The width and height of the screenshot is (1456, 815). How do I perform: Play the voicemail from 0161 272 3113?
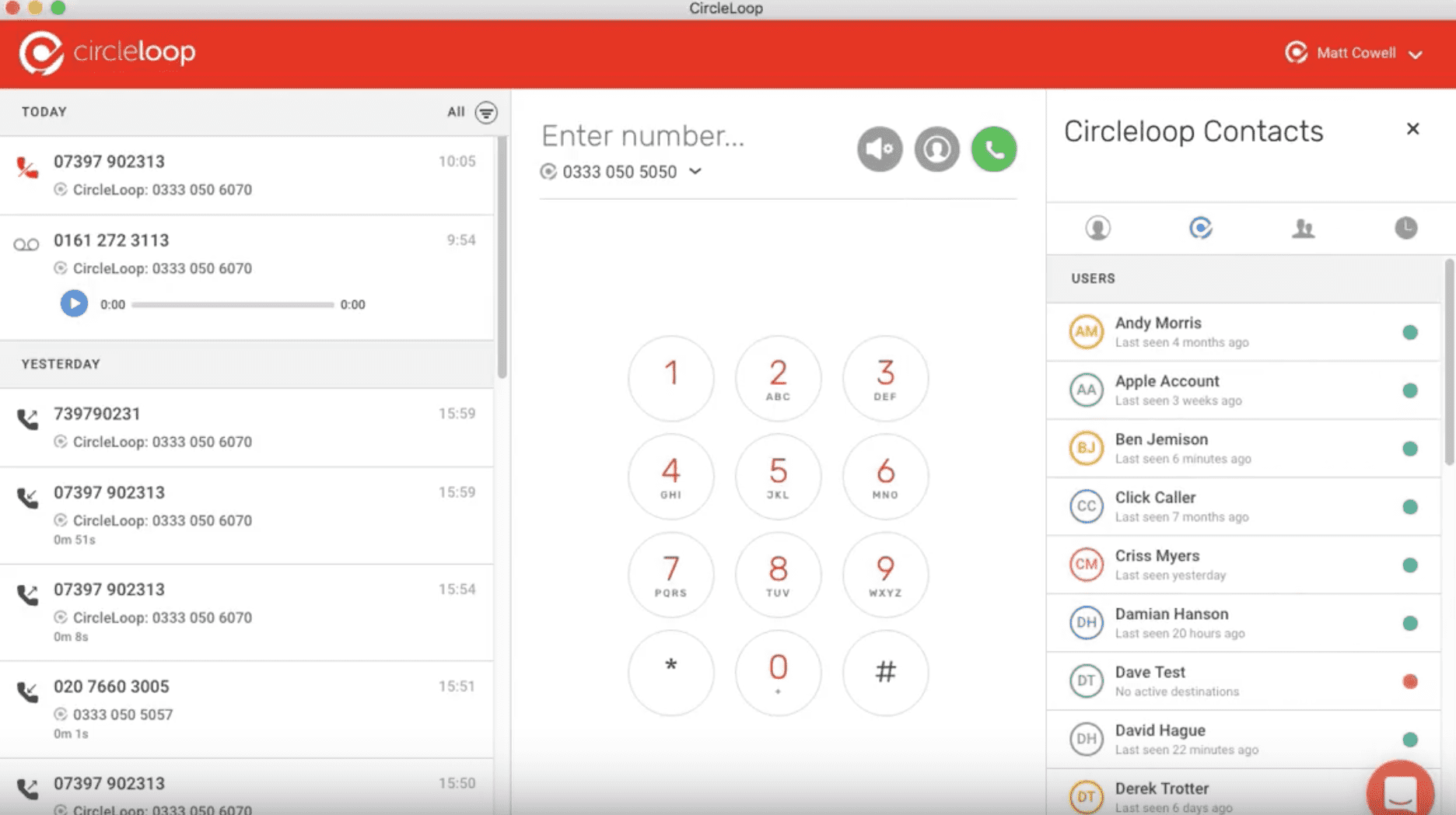tap(74, 303)
